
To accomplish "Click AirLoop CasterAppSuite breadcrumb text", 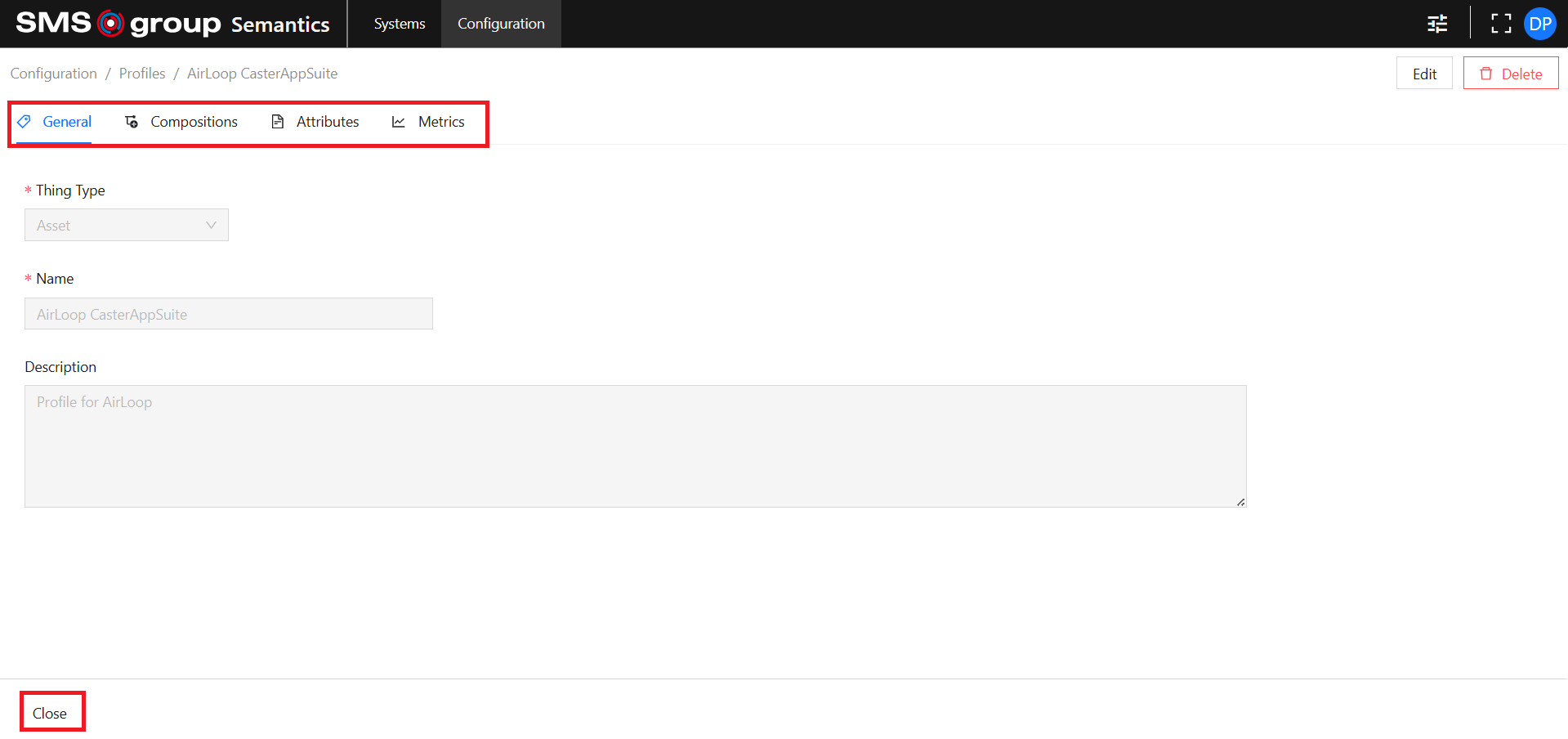I will click(262, 74).
